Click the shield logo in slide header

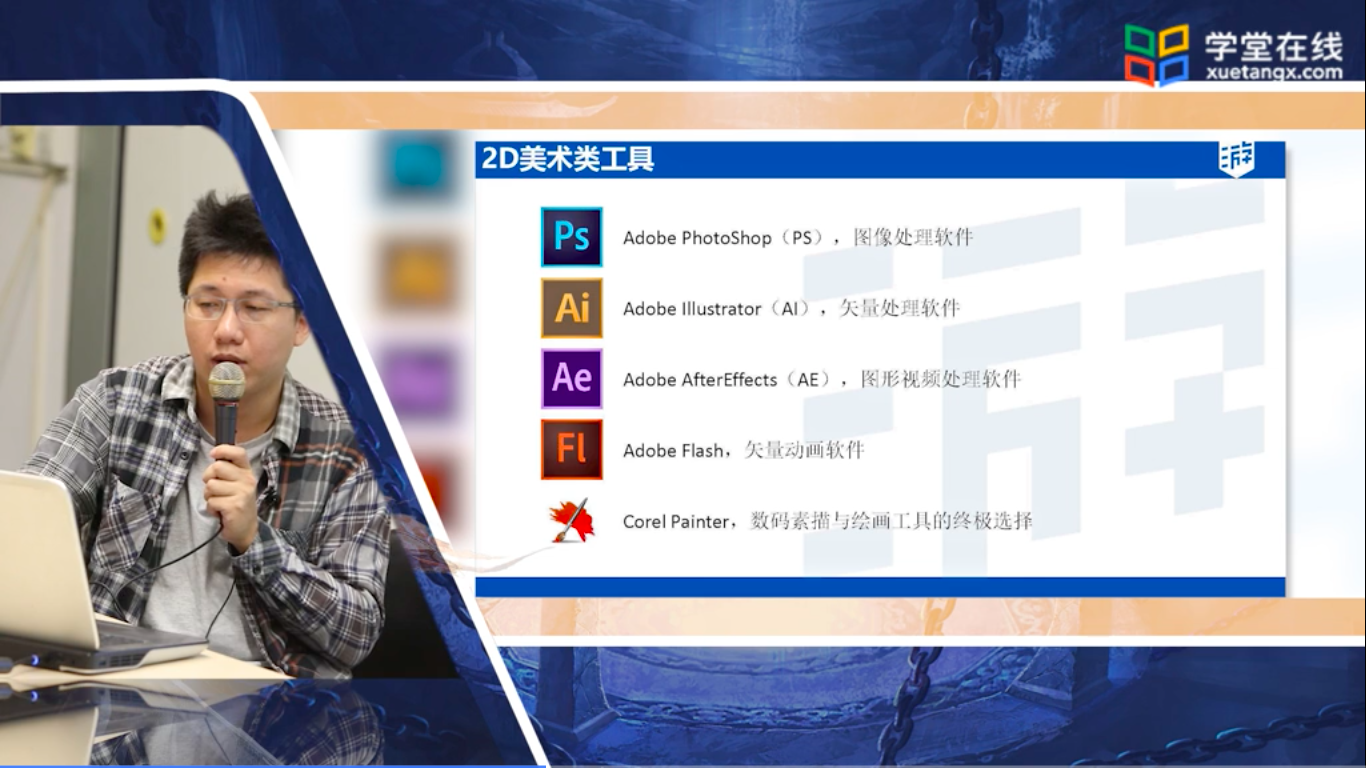click(1236, 160)
